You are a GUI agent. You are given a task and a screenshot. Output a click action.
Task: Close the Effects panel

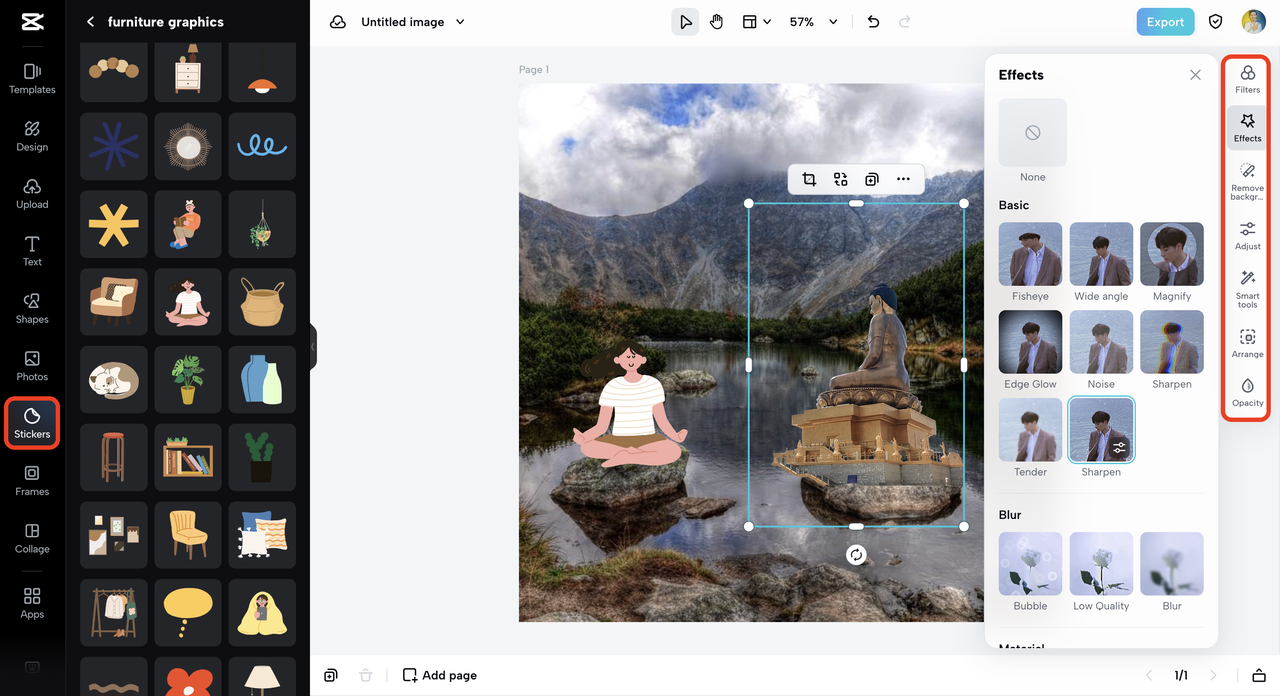[x=1195, y=75]
